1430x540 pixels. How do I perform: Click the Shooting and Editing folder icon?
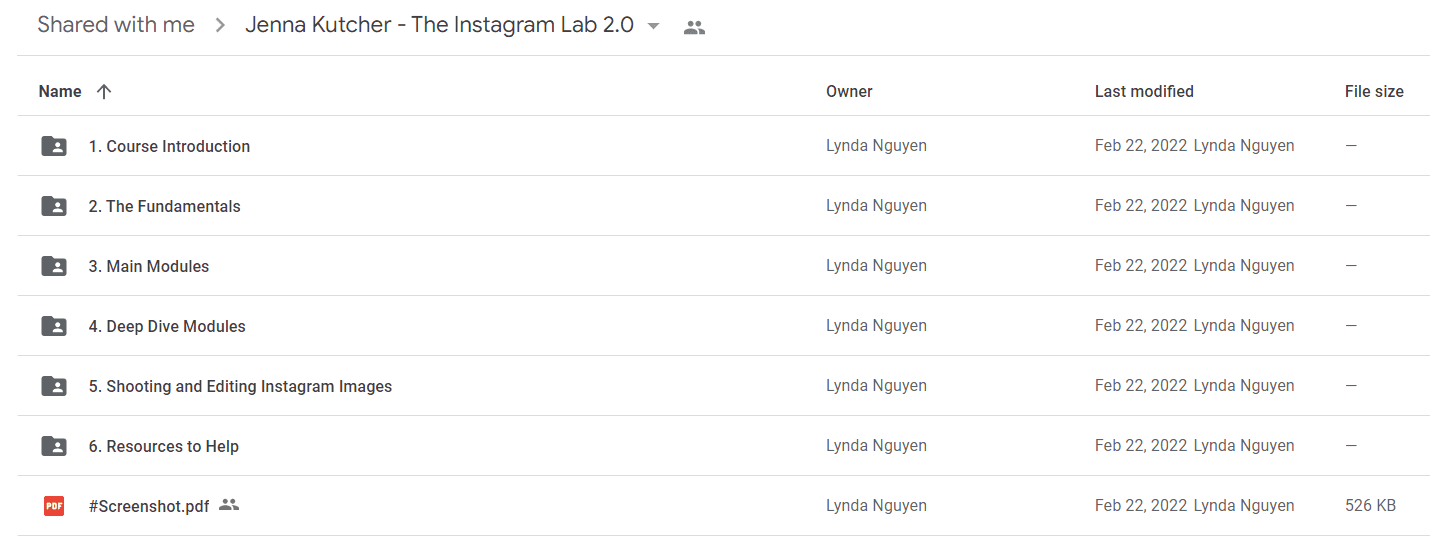(x=54, y=386)
